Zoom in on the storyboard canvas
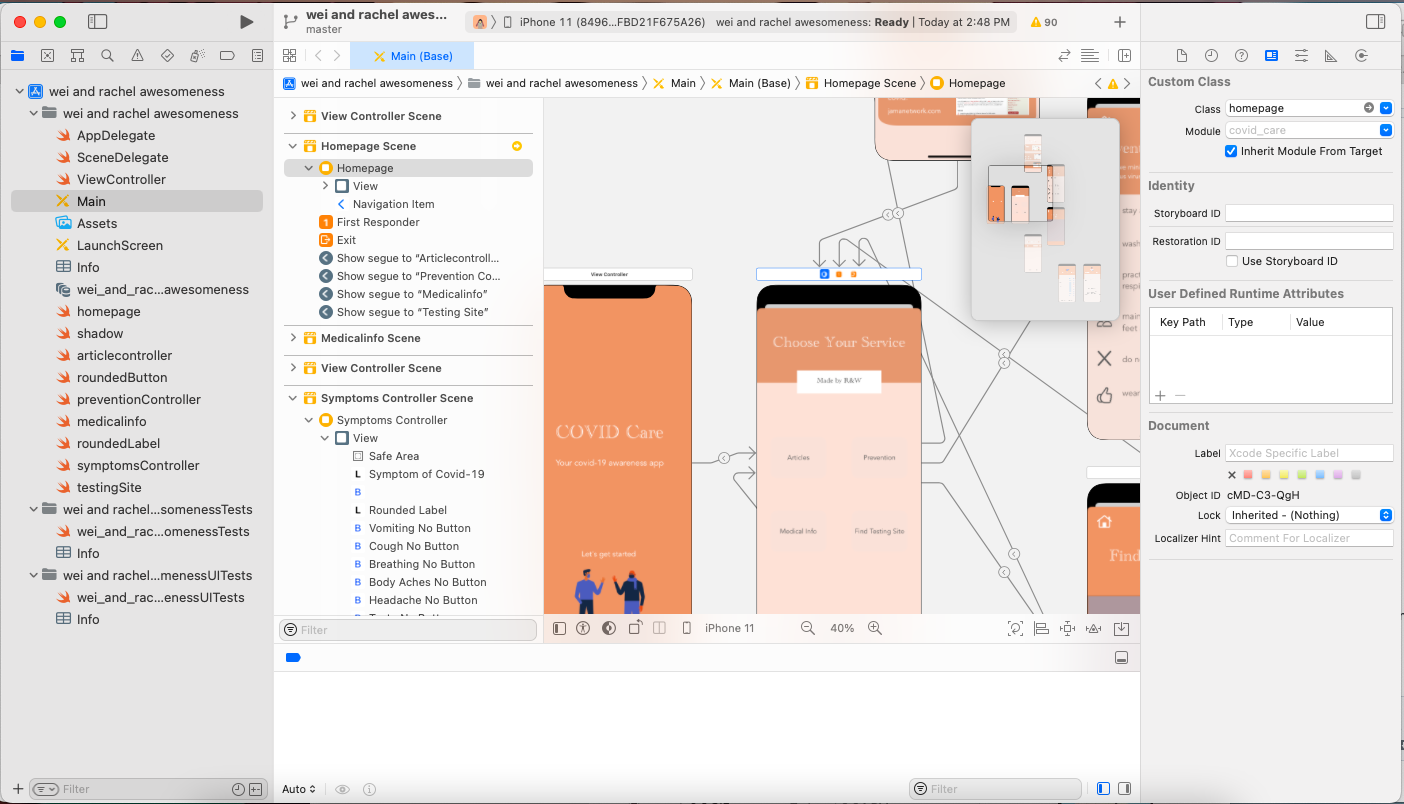Screen dimensions: 1404x804 pyautogui.click(x=875, y=628)
